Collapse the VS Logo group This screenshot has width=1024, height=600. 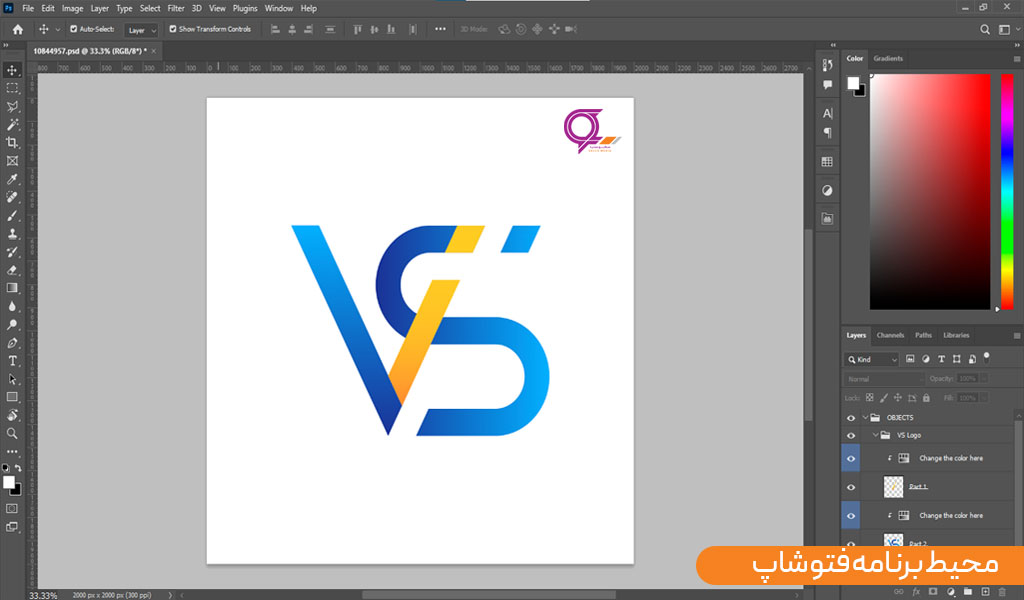[875, 435]
